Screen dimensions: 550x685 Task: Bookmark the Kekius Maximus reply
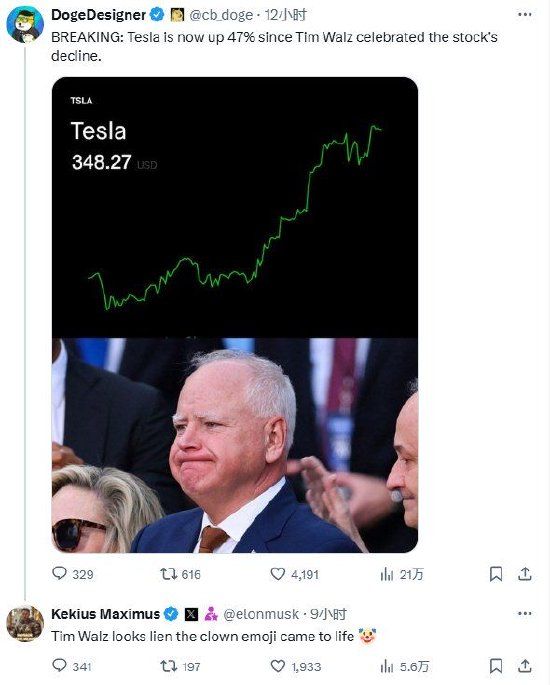(x=495, y=666)
